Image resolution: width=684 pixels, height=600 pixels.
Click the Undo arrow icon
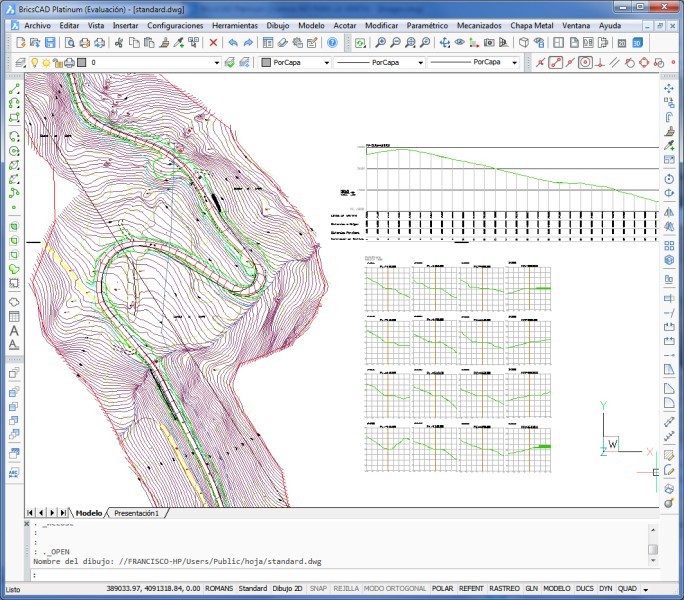232,43
